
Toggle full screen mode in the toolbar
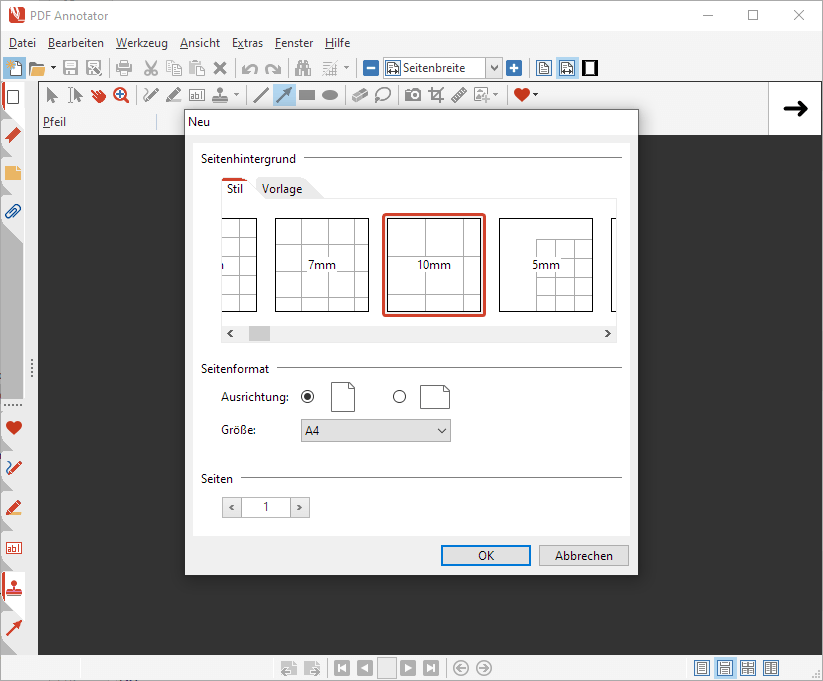(x=590, y=68)
